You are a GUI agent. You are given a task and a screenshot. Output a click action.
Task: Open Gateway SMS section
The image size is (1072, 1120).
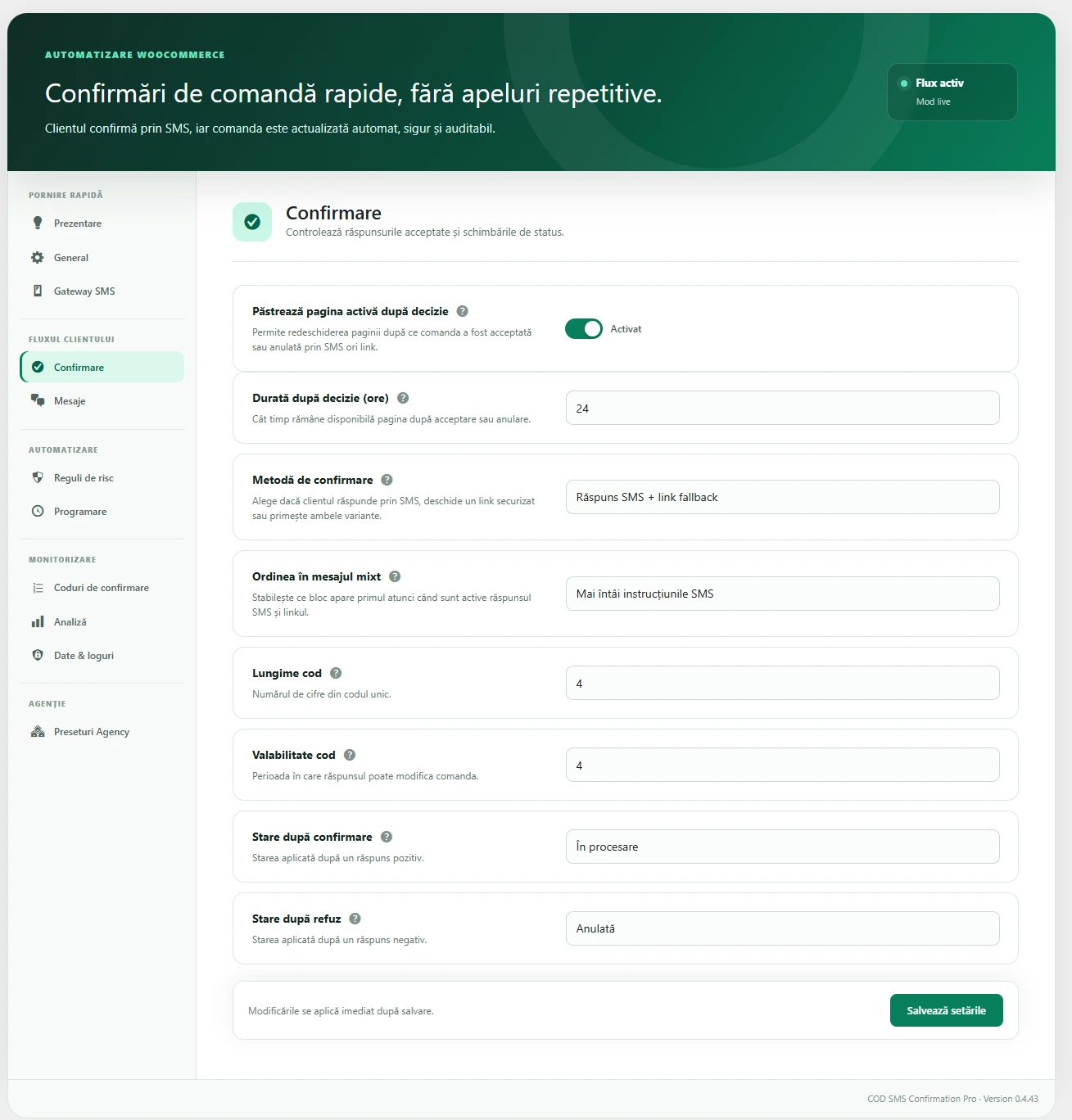[102, 291]
